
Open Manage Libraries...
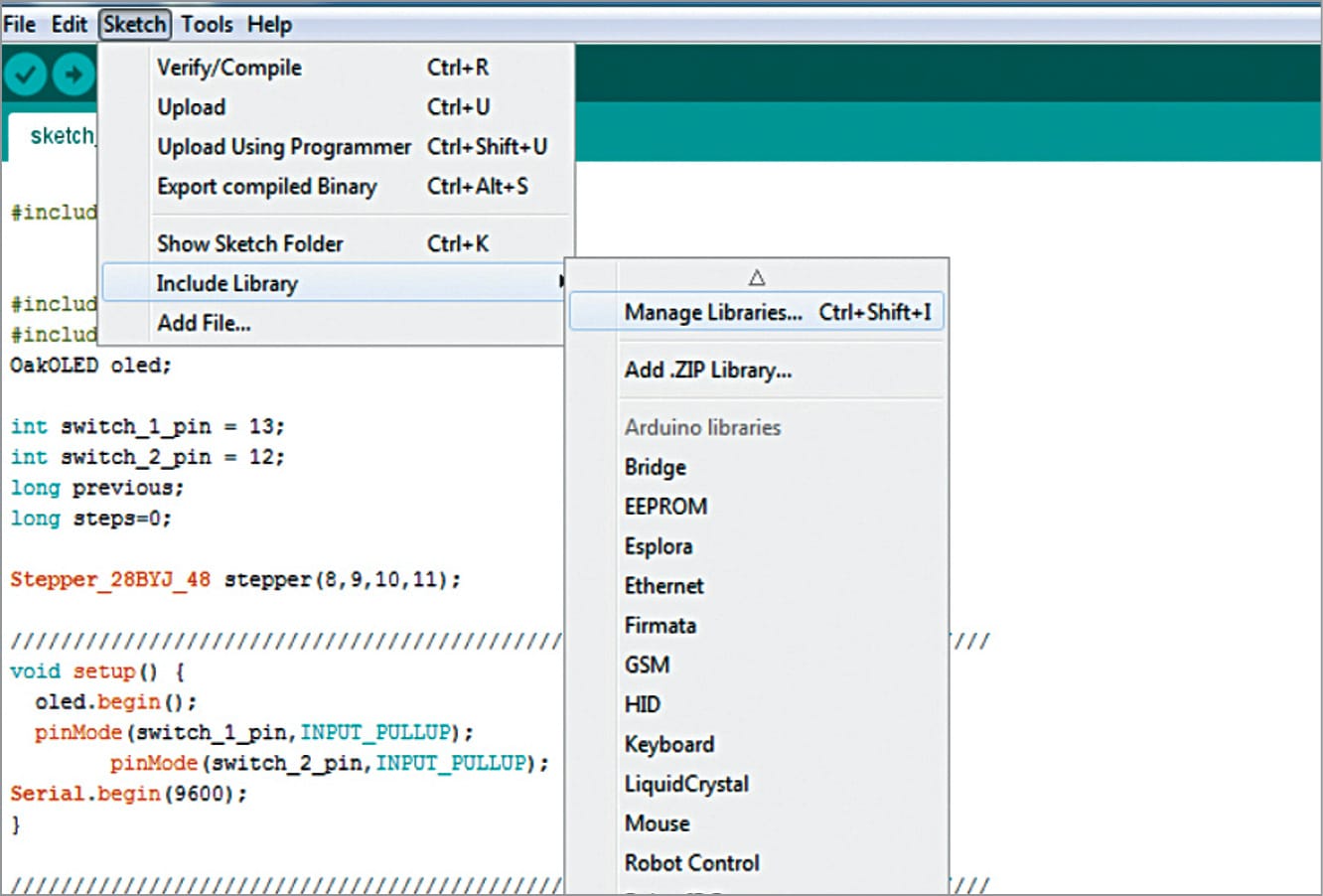click(x=713, y=312)
